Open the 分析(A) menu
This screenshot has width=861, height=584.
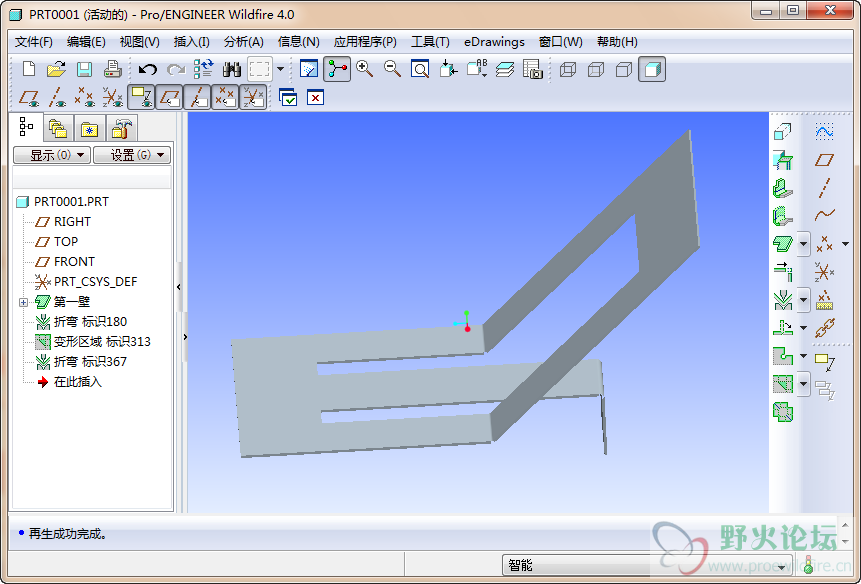pyautogui.click(x=244, y=42)
